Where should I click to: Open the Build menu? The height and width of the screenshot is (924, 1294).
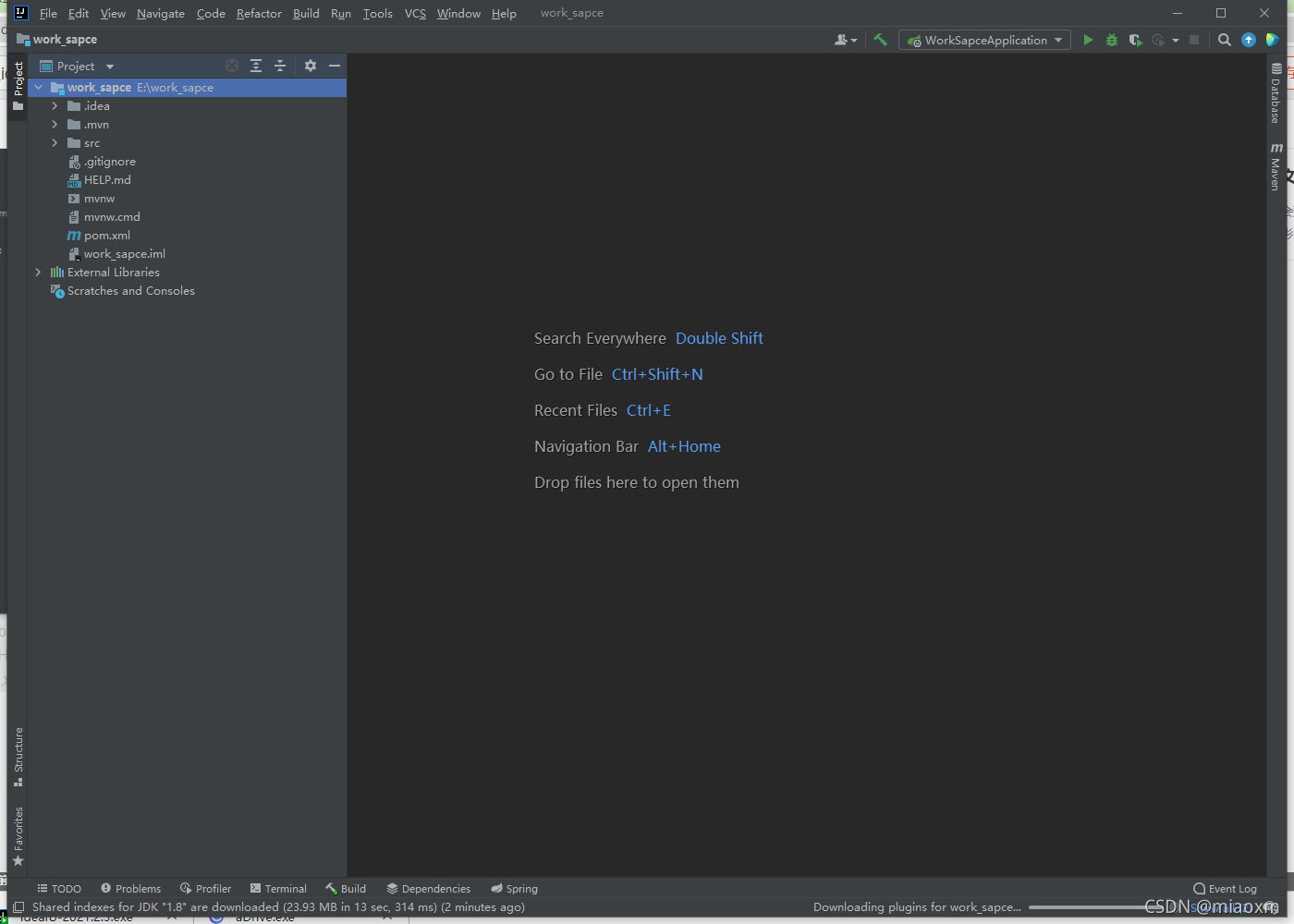[306, 13]
